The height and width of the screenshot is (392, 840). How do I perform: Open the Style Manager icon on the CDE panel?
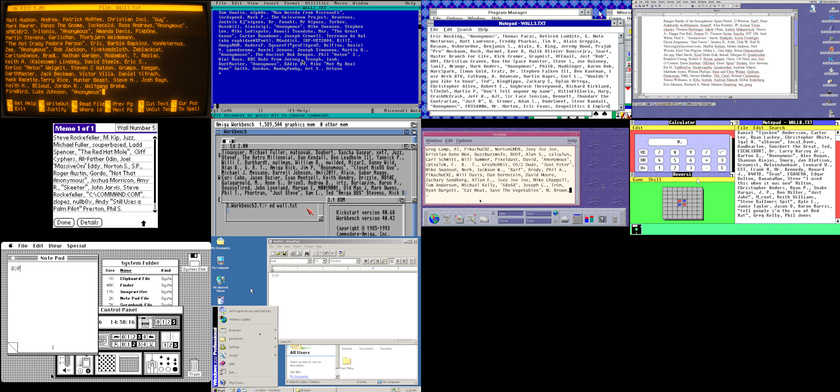click(x=577, y=218)
